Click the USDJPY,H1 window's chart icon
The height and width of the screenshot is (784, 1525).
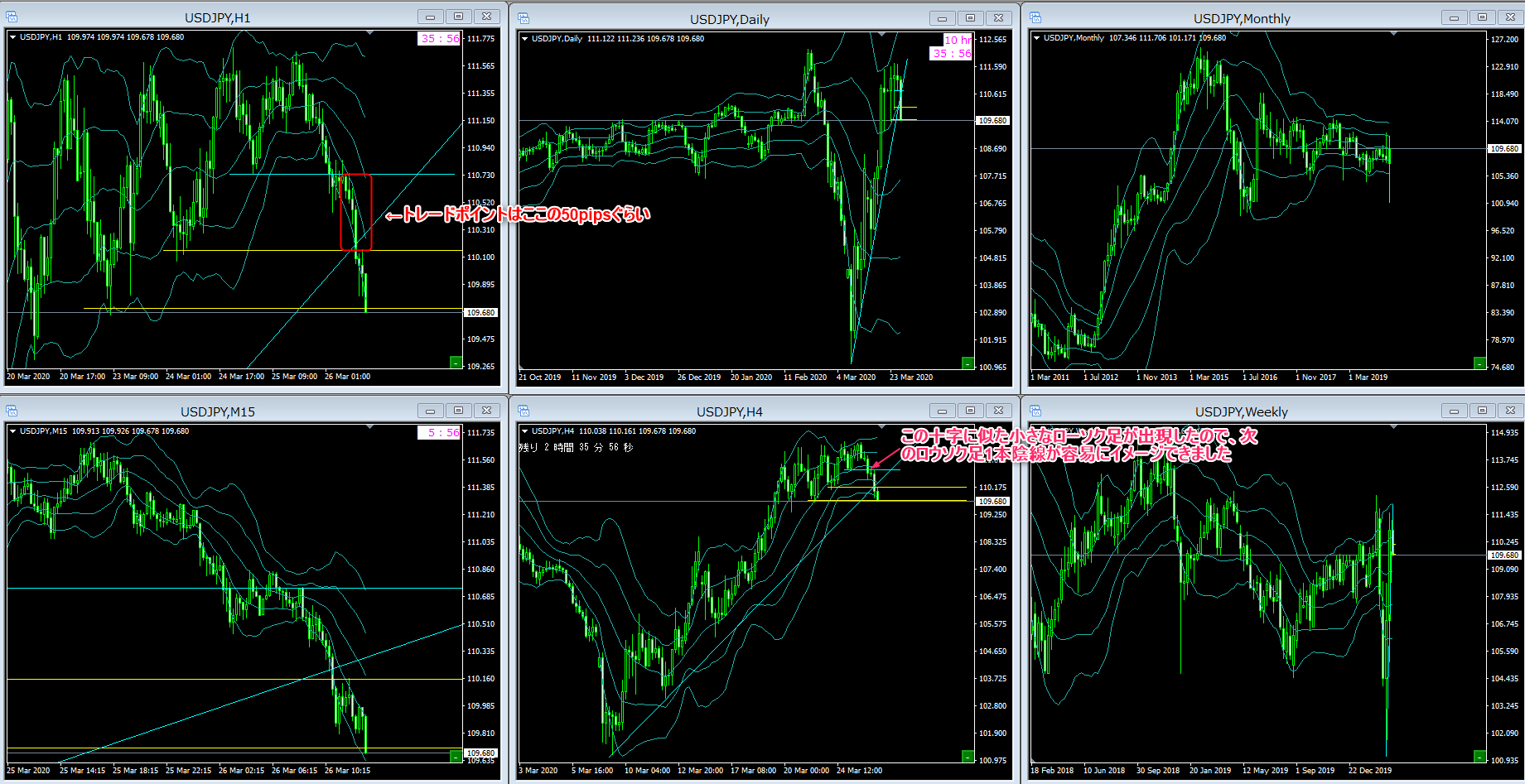pyautogui.click(x=12, y=17)
